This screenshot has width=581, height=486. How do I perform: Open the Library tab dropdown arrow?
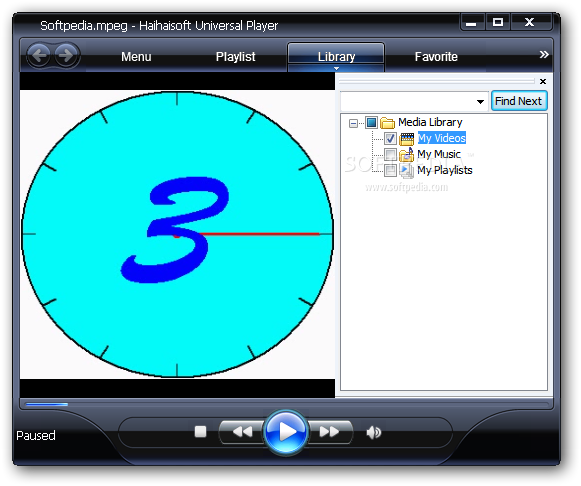tap(336, 69)
